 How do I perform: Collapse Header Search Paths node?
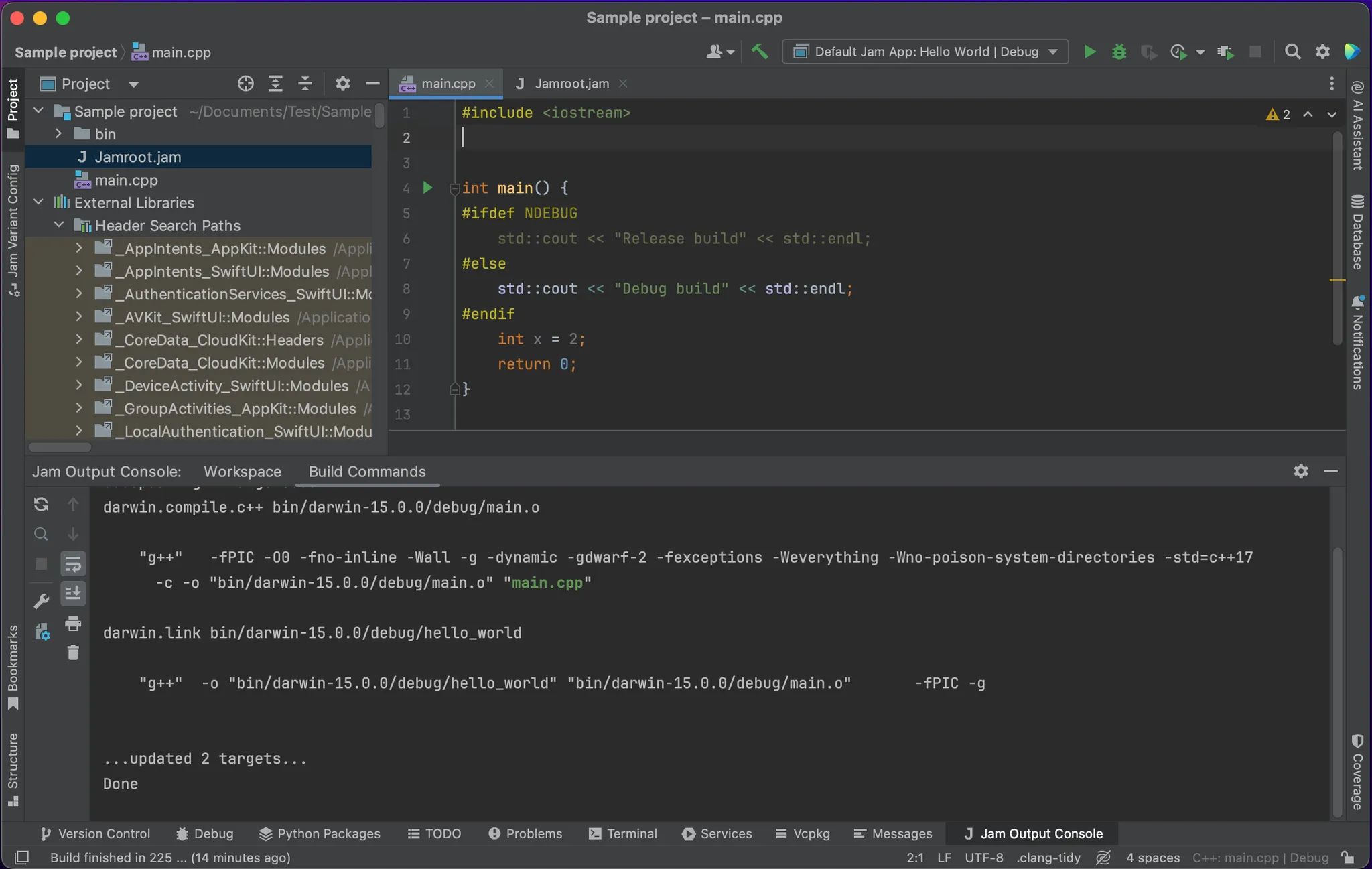pos(58,224)
